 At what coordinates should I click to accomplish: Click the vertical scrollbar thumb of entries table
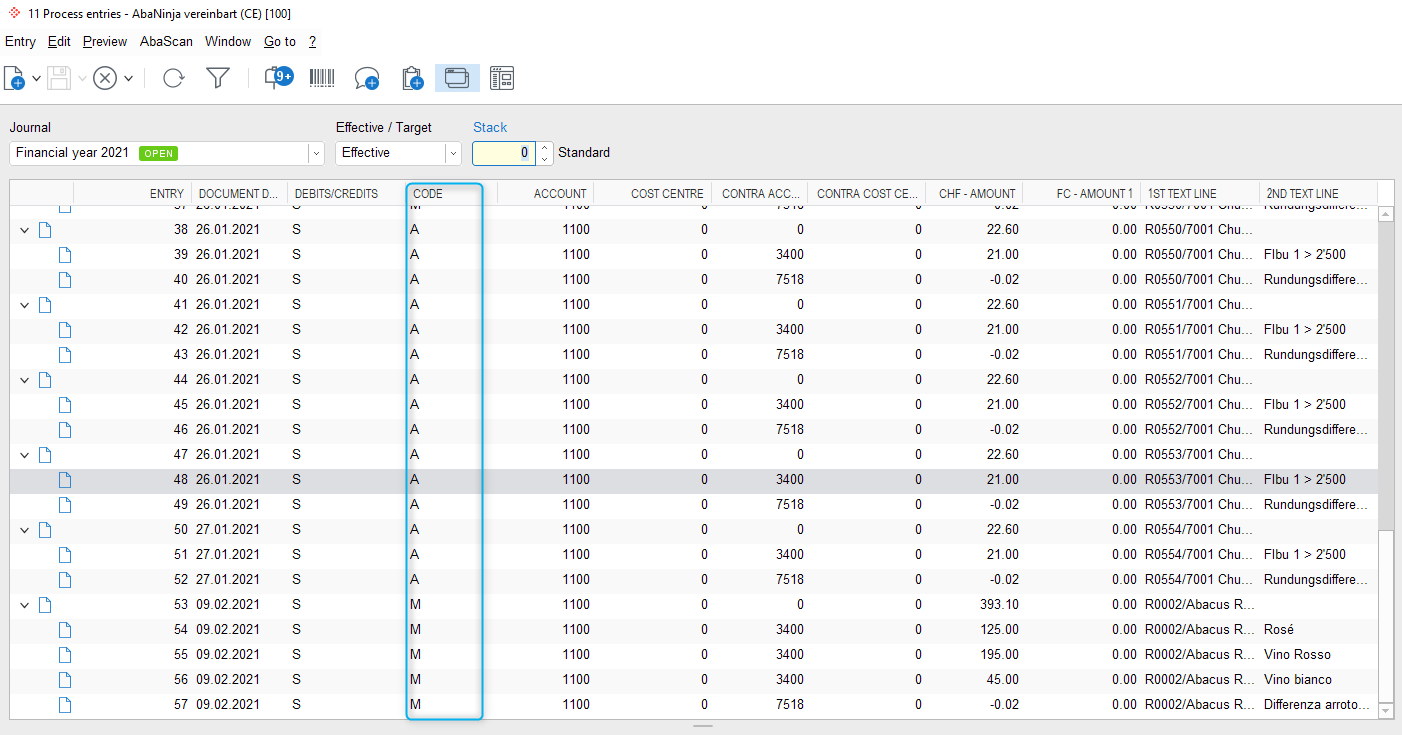click(1385, 614)
